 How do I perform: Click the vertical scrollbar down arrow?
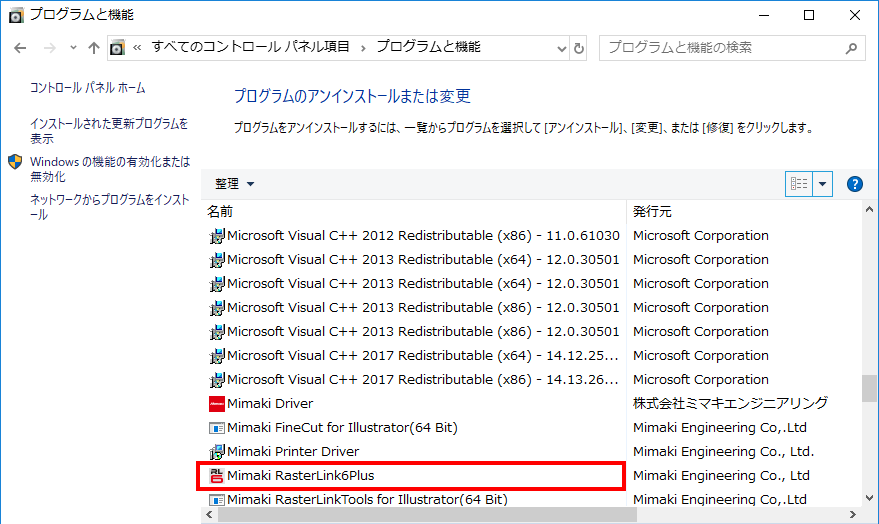pyautogui.click(x=869, y=498)
